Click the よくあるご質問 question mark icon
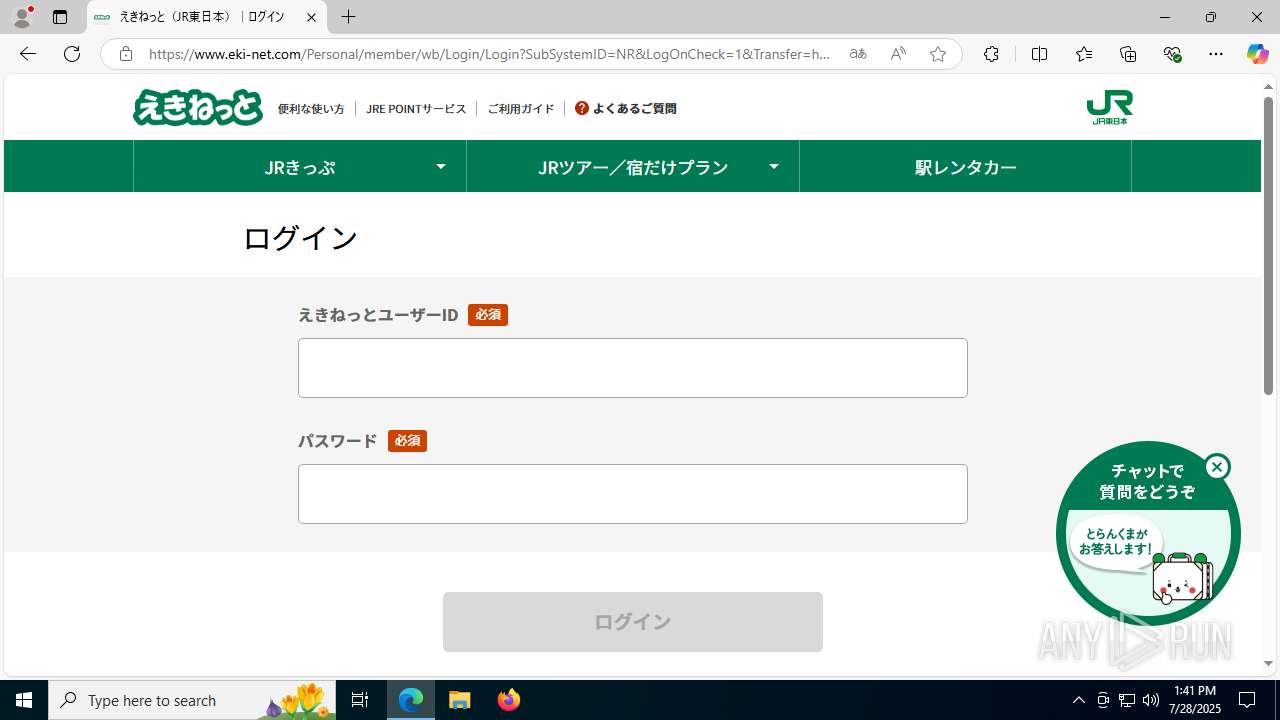 tap(582, 108)
